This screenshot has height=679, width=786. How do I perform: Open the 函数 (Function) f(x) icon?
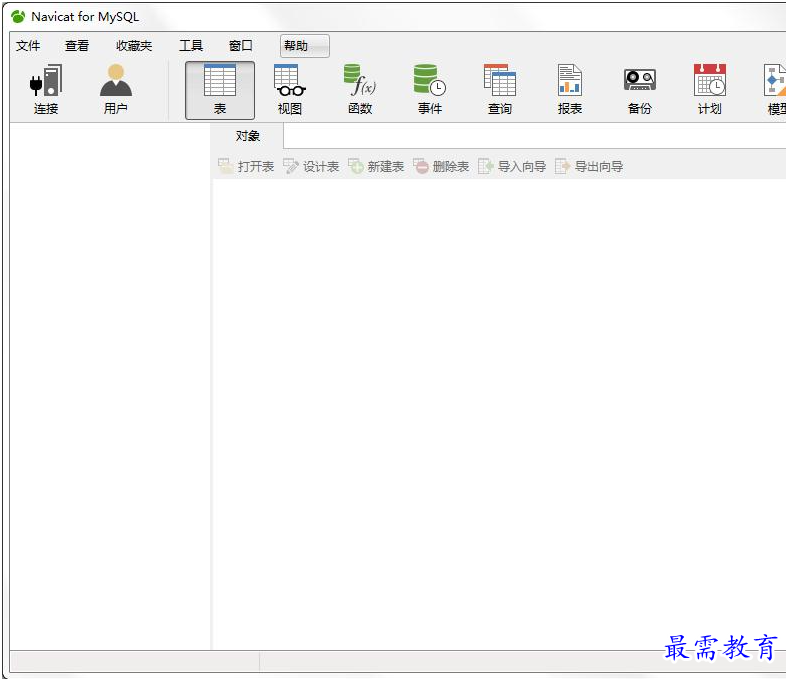tap(360, 80)
